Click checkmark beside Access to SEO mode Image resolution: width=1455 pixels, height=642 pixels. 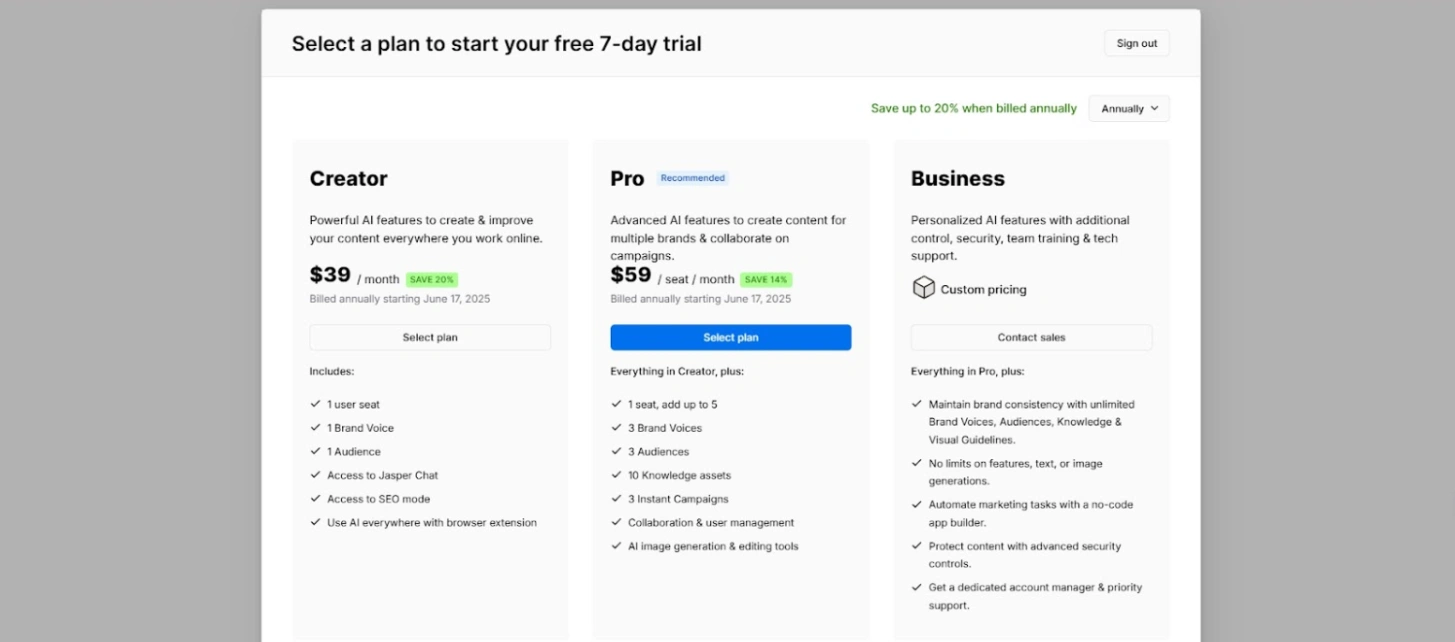tap(315, 499)
